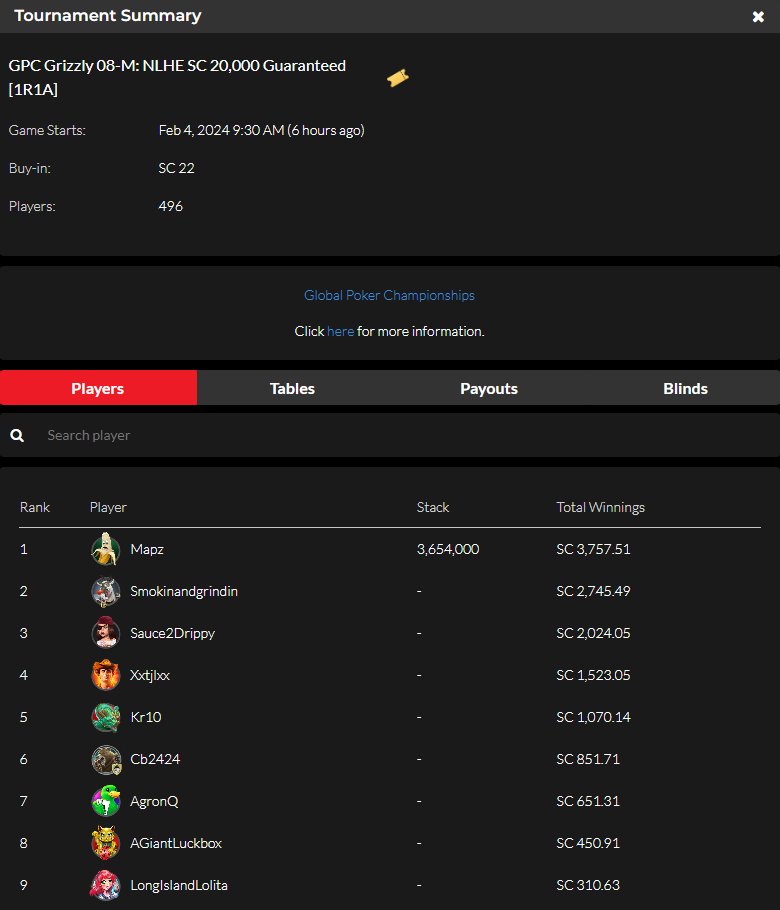Open Smokinandgrindin's avatar
Viewport: 780px width, 910px height.
106,591
